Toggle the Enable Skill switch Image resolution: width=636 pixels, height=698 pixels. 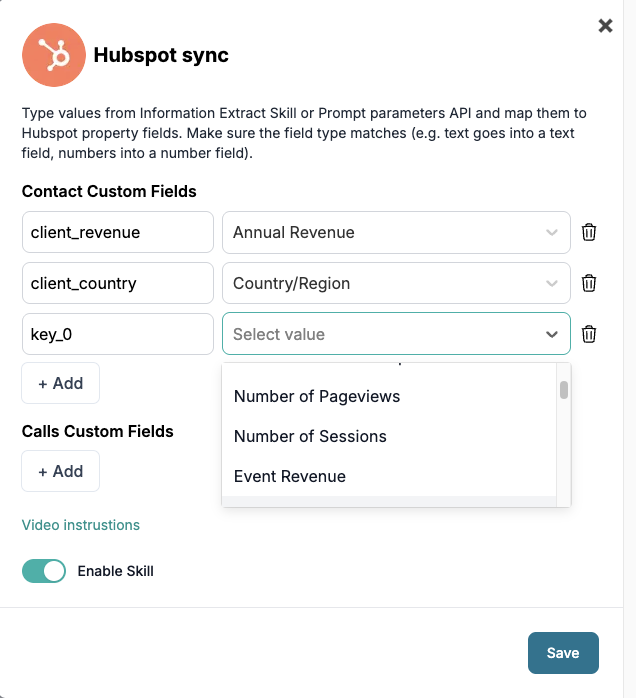point(44,571)
